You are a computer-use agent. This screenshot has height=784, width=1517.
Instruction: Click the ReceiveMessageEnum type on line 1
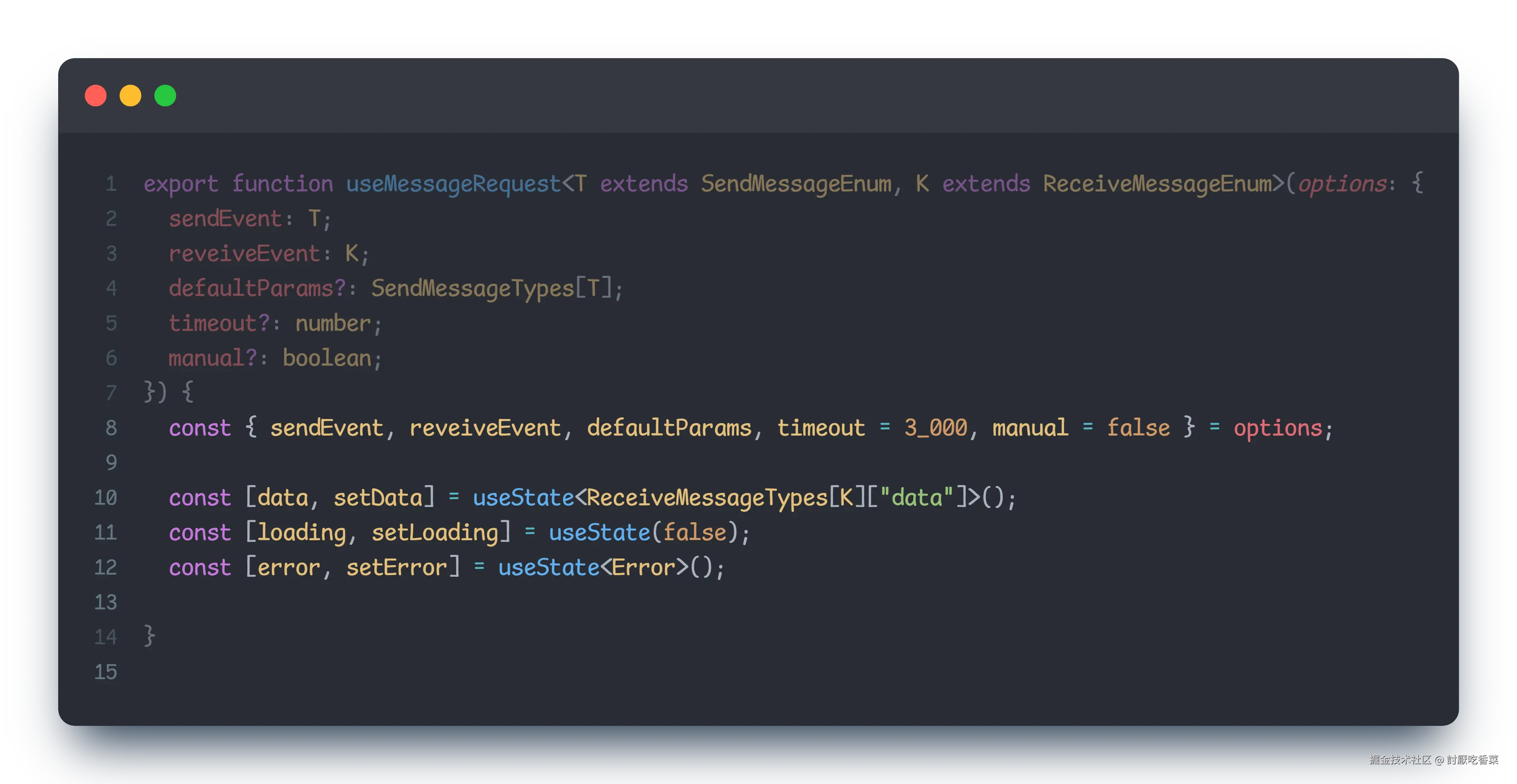click(1157, 184)
